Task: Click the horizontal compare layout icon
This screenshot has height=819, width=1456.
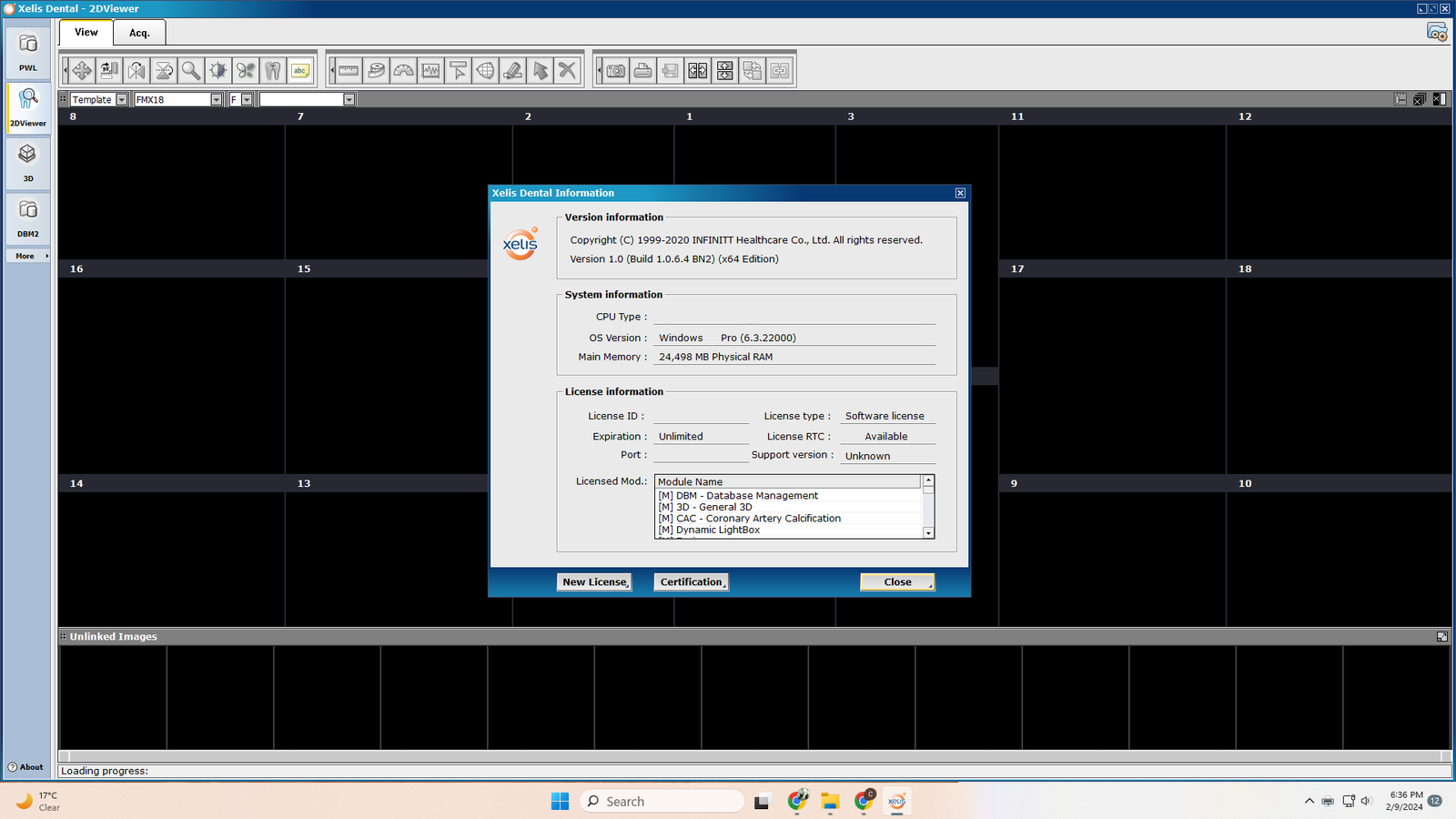Action: pos(698,70)
